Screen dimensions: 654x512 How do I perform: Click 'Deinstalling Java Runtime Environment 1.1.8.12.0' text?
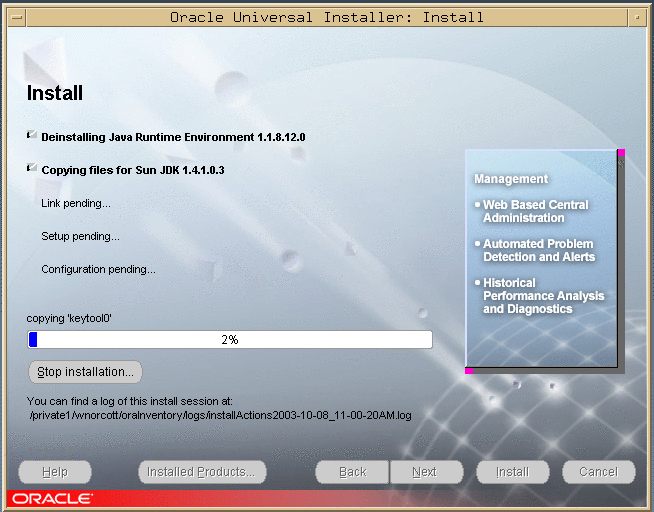[173, 137]
